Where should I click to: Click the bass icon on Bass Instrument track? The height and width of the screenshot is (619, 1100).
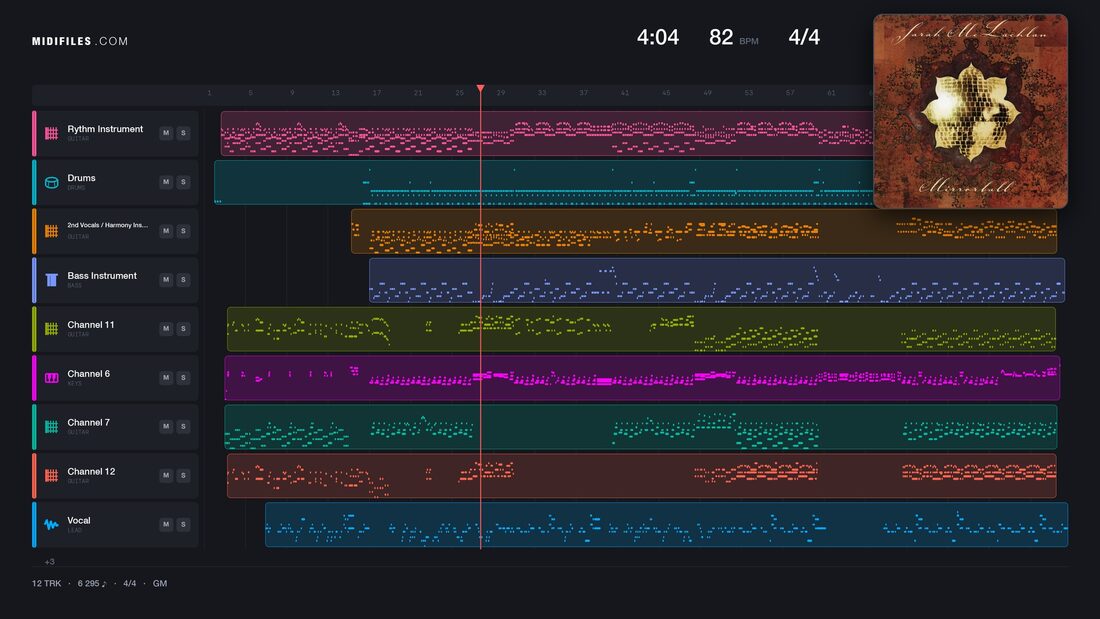51,280
